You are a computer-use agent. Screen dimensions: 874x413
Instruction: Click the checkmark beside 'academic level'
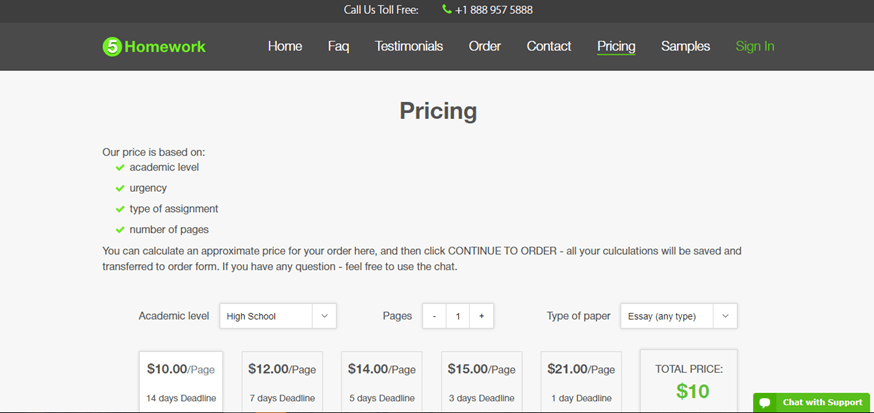[120, 167]
